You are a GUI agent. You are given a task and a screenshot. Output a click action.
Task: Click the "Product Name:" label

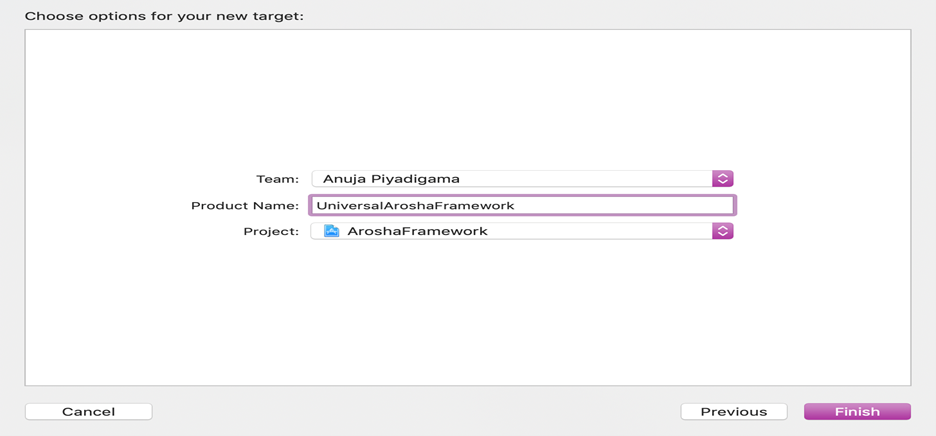245,205
